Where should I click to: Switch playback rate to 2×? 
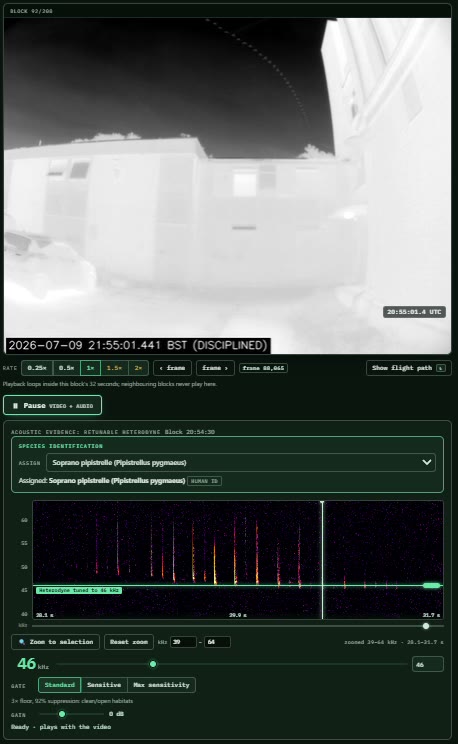pyautogui.click(x=138, y=368)
